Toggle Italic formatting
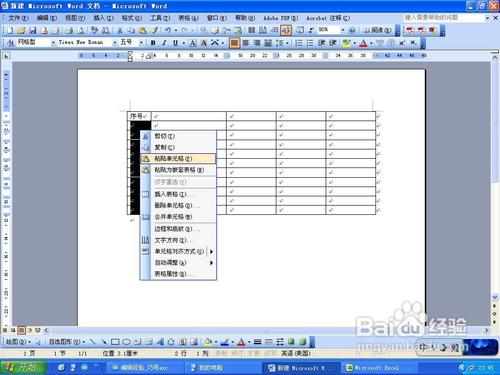Screen dimensions: 500x375 coord(164,43)
